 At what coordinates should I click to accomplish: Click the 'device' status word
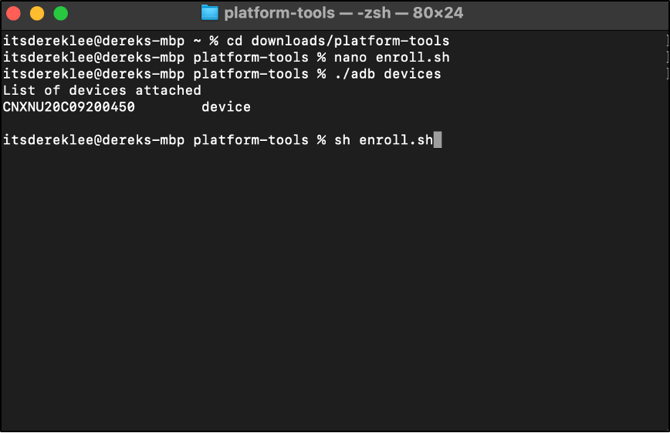[226, 107]
